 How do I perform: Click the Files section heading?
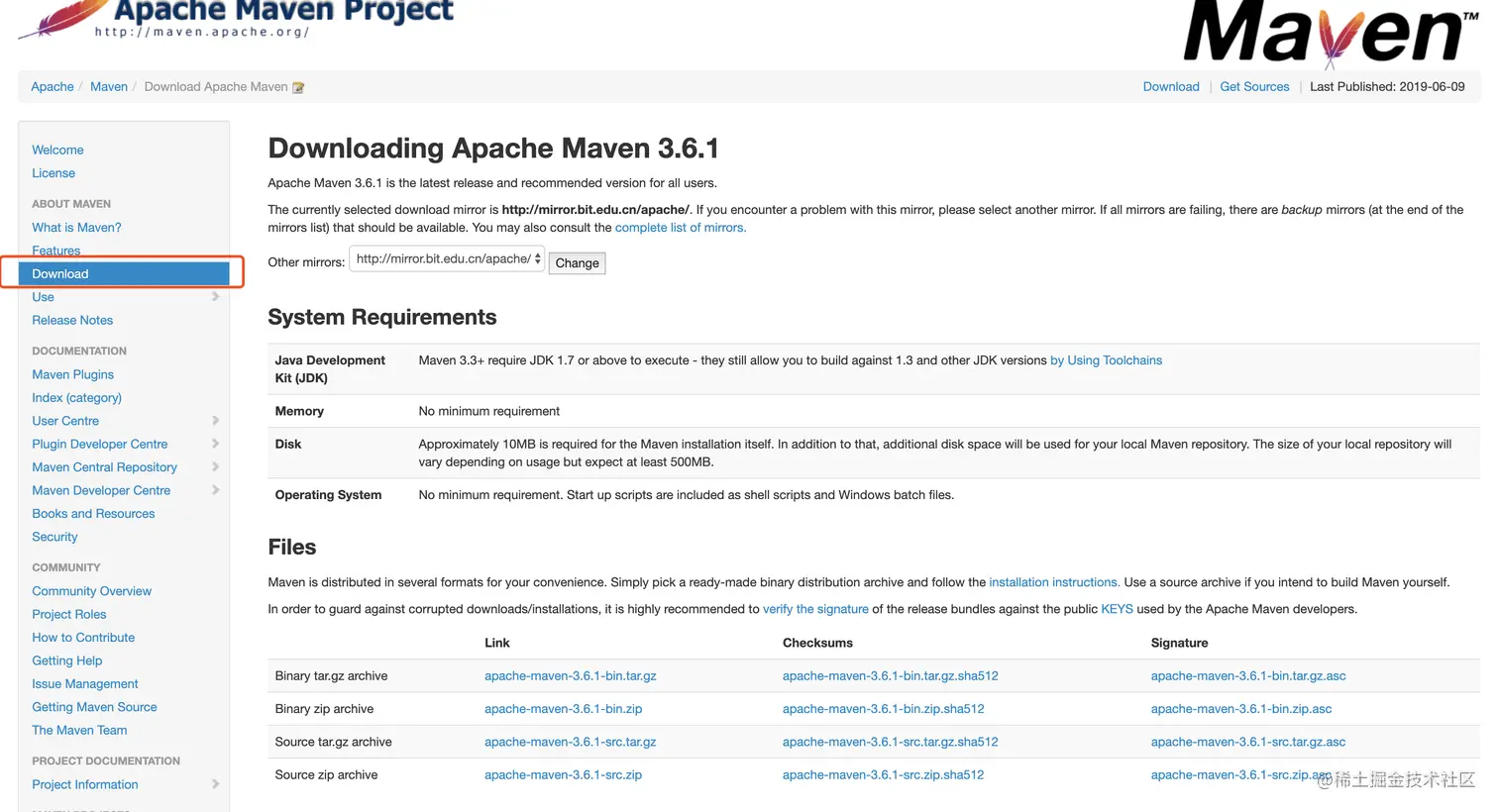point(292,548)
